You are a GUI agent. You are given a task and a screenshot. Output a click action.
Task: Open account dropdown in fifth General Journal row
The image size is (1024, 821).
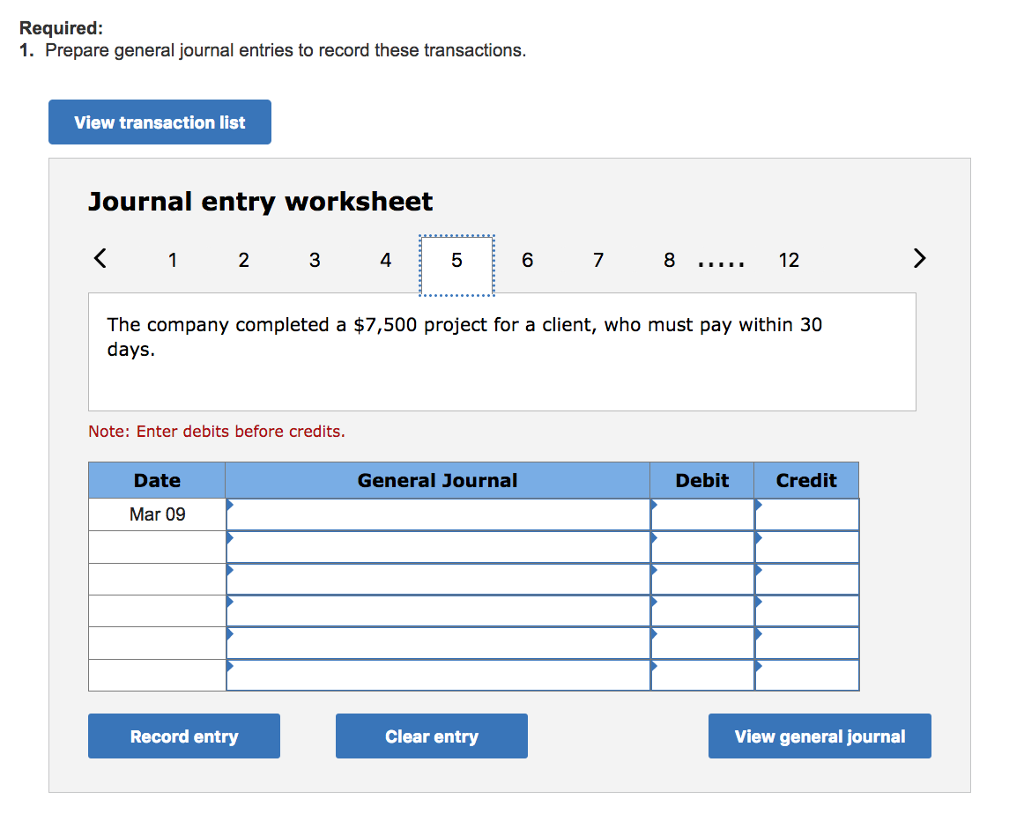[438, 643]
